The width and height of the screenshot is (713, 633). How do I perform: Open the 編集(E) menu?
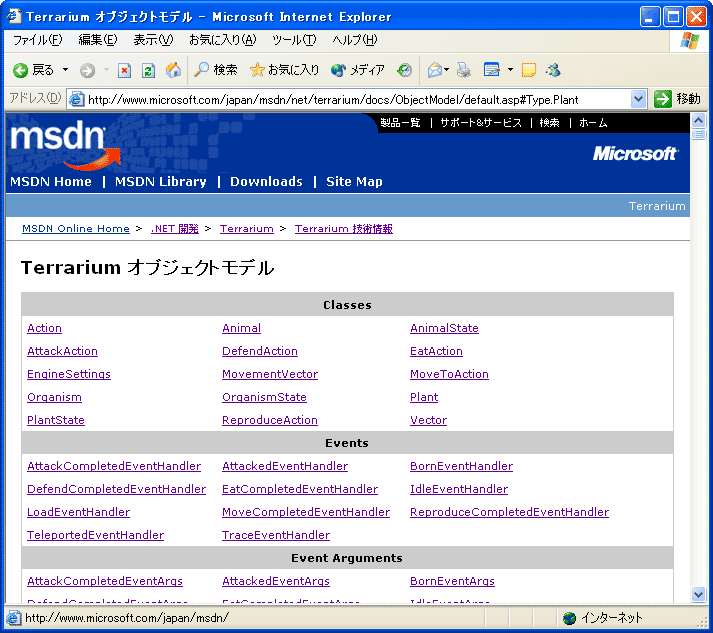[x=98, y=40]
